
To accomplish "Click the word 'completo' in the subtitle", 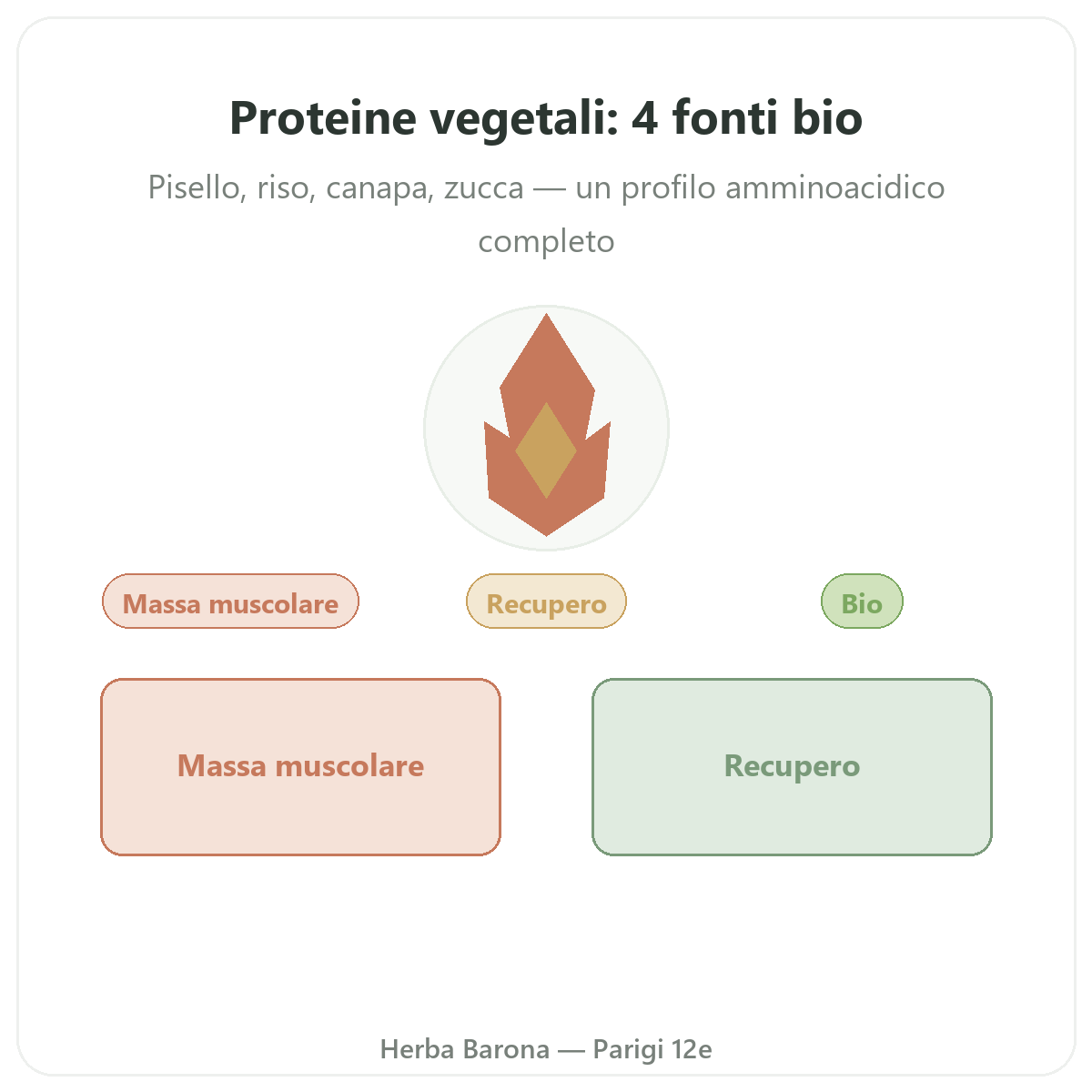I will pos(546,242).
